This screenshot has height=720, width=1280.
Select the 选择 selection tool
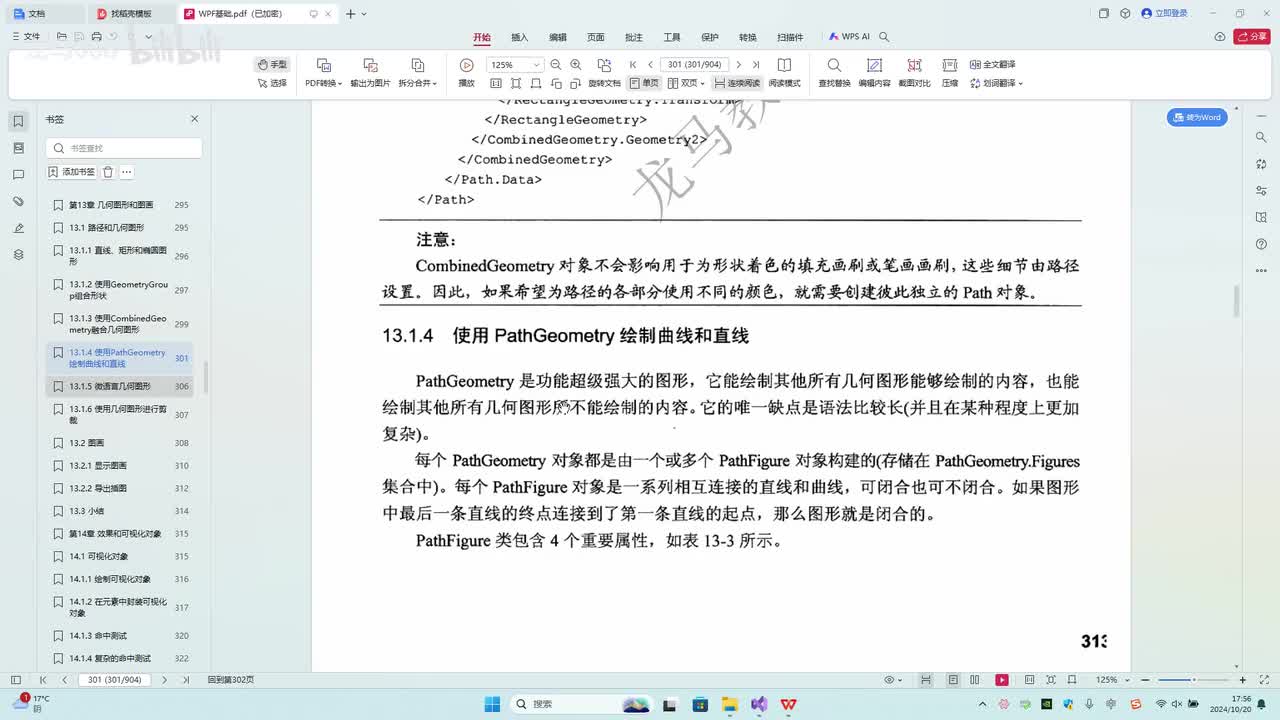coord(272,83)
